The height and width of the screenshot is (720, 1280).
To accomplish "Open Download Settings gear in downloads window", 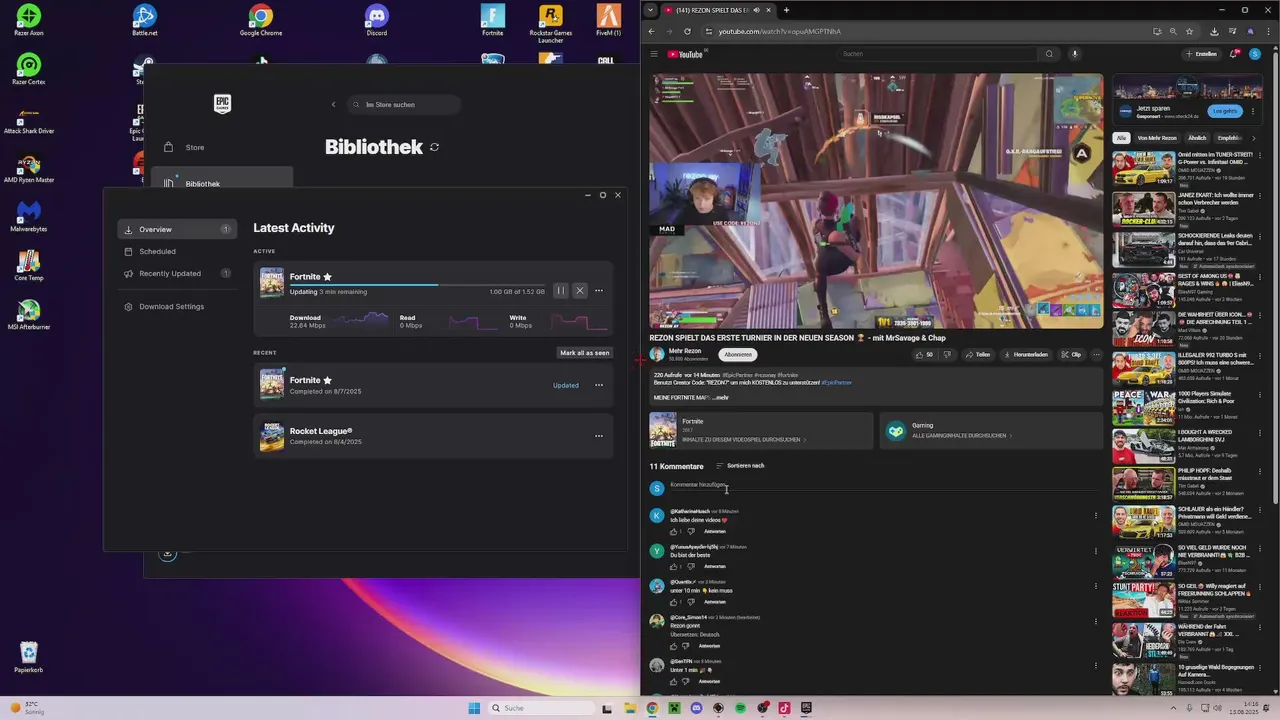I will pyautogui.click(x=129, y=307).
